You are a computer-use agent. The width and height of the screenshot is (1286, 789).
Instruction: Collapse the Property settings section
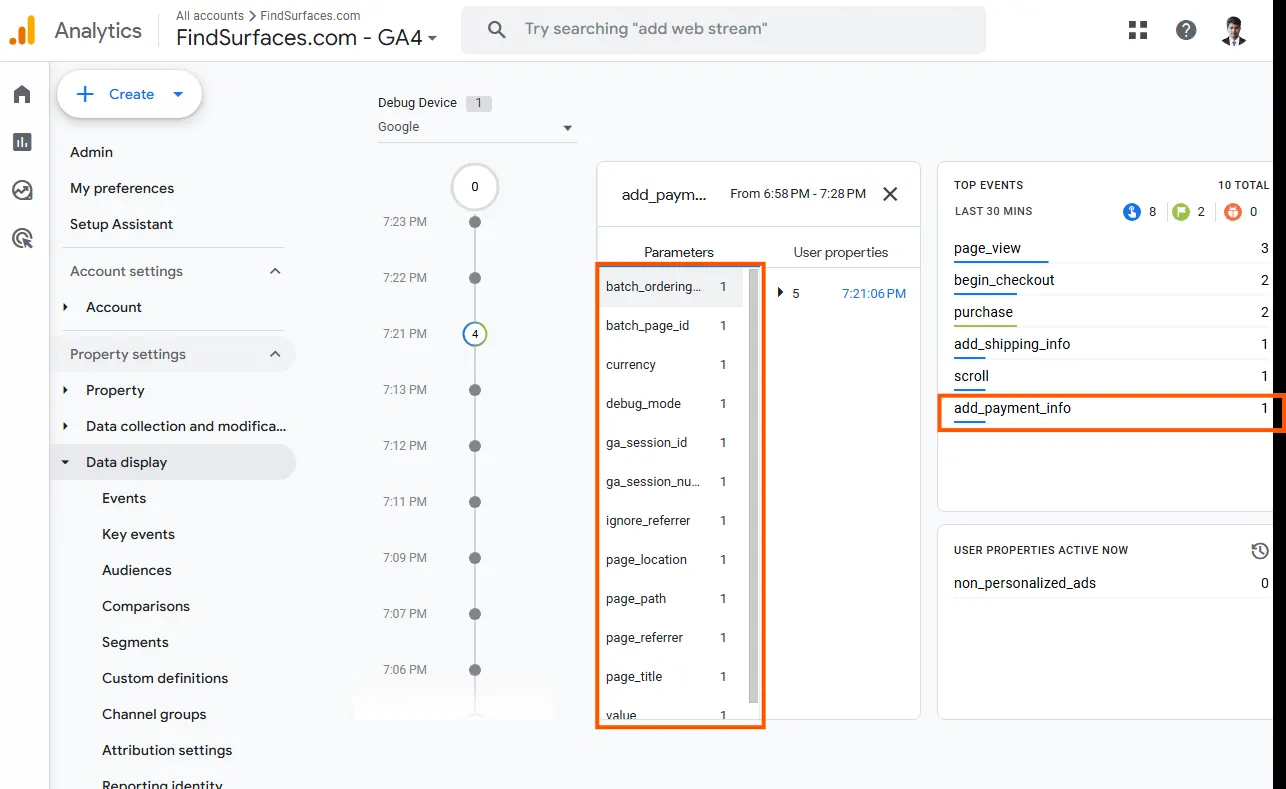tap(275, 354)
